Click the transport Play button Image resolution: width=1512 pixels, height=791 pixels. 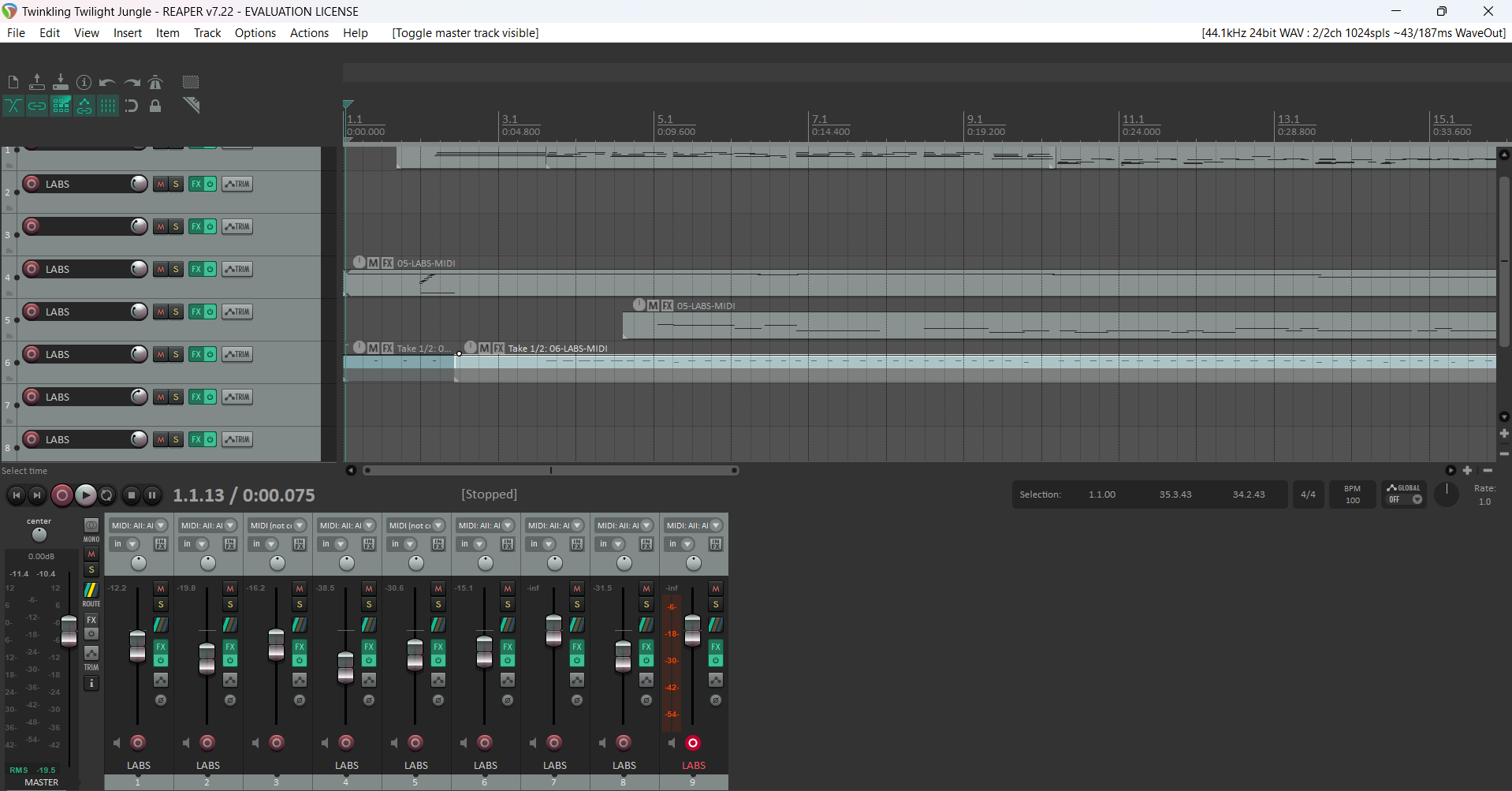(85, 495)
